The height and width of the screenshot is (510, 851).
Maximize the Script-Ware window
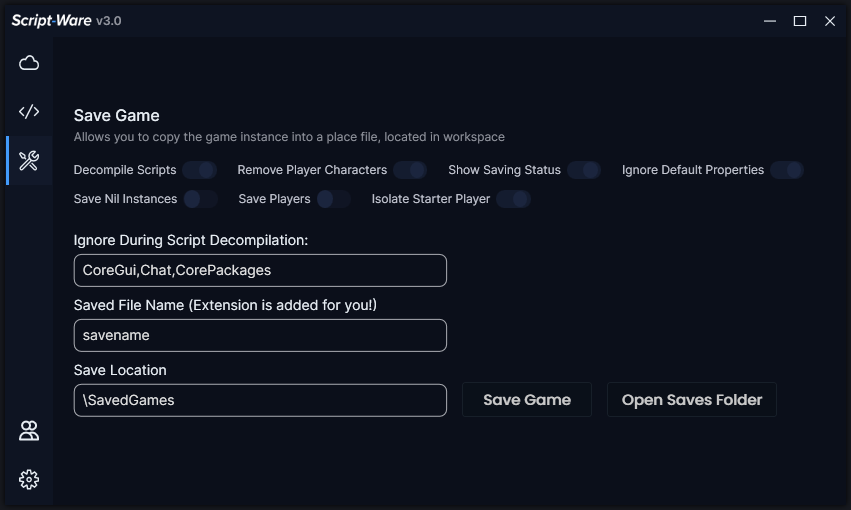point(800,21)
